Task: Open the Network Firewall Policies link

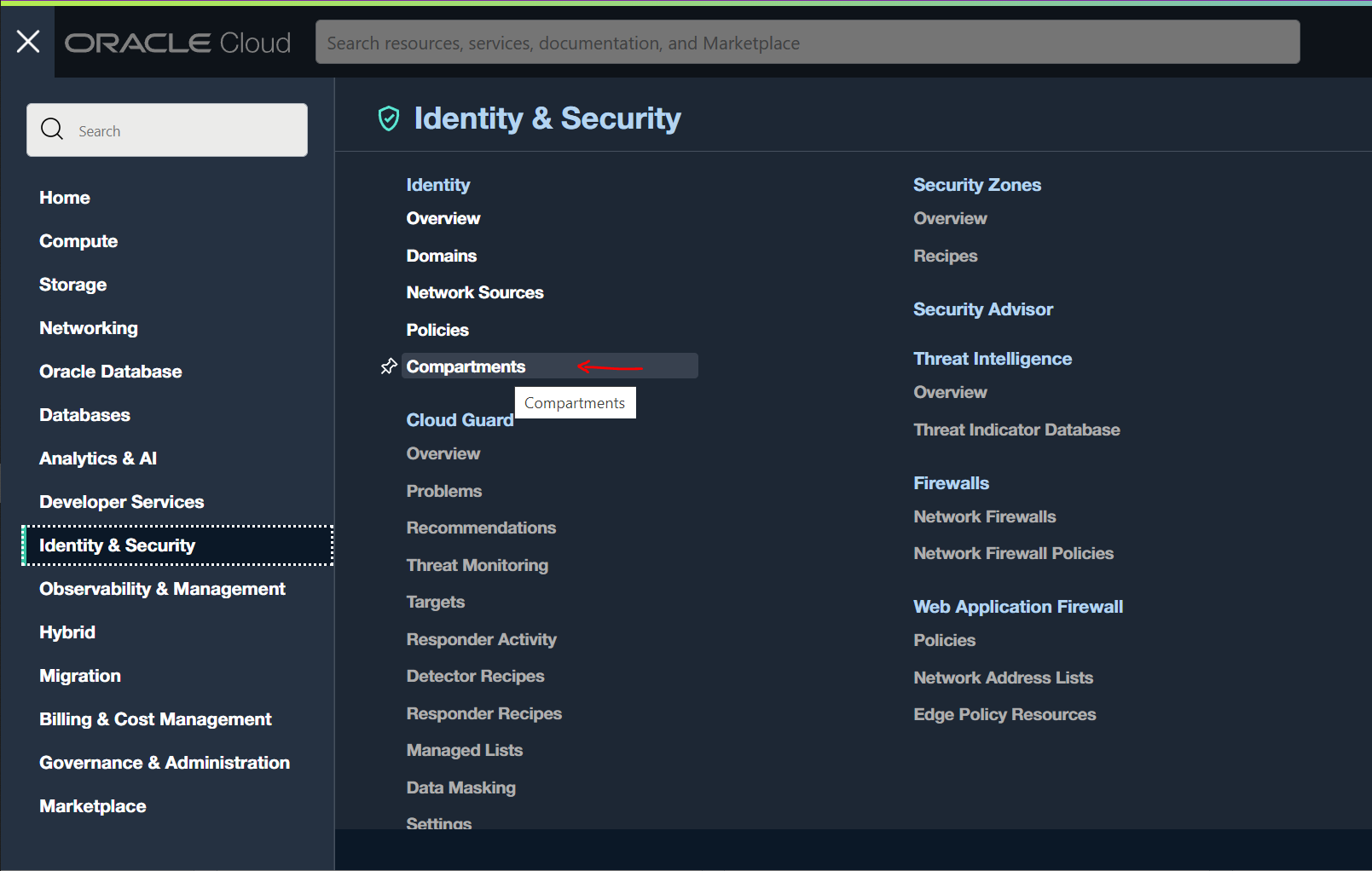Action: 1014,553
